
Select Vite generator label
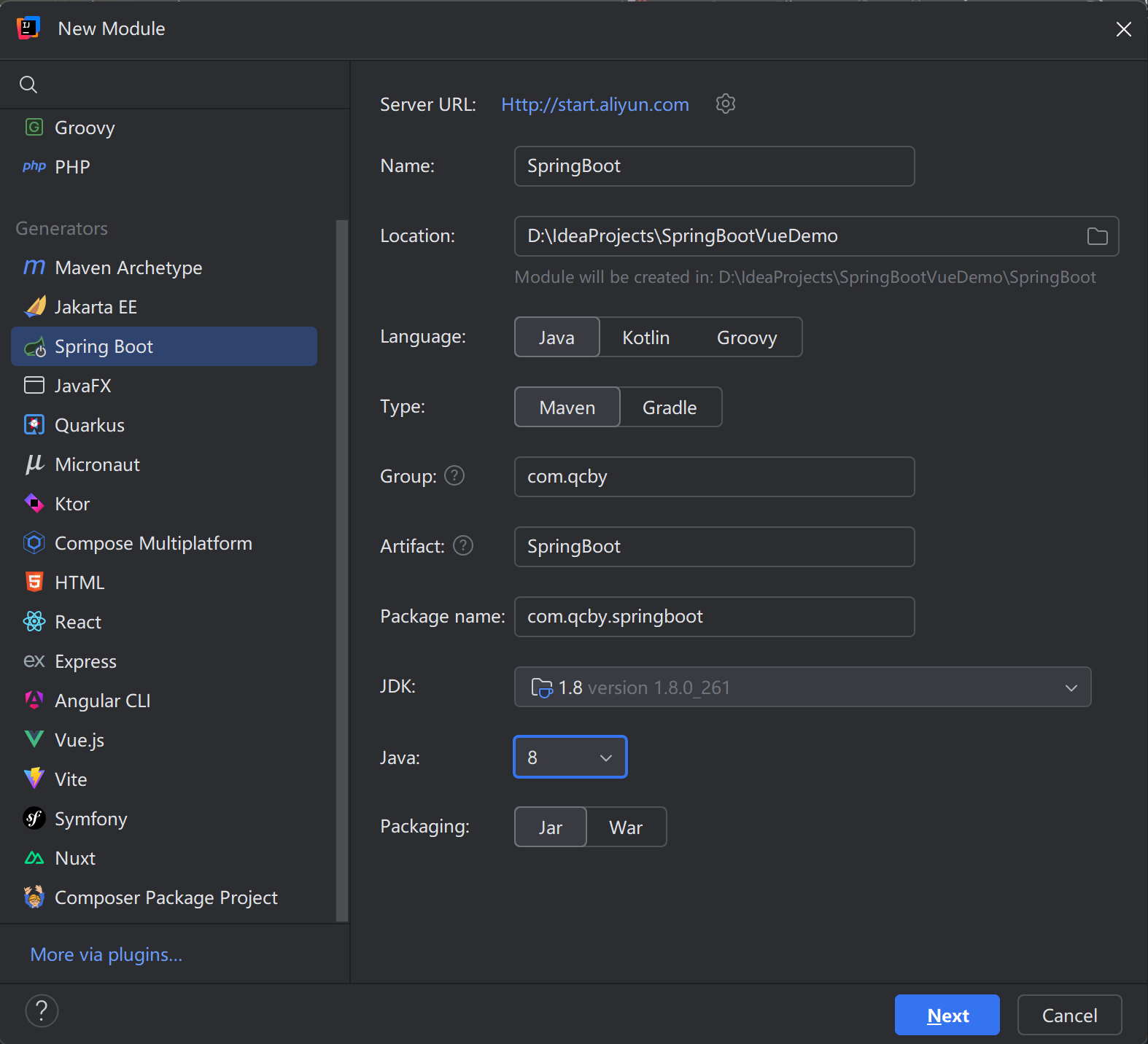pos(71,779)
